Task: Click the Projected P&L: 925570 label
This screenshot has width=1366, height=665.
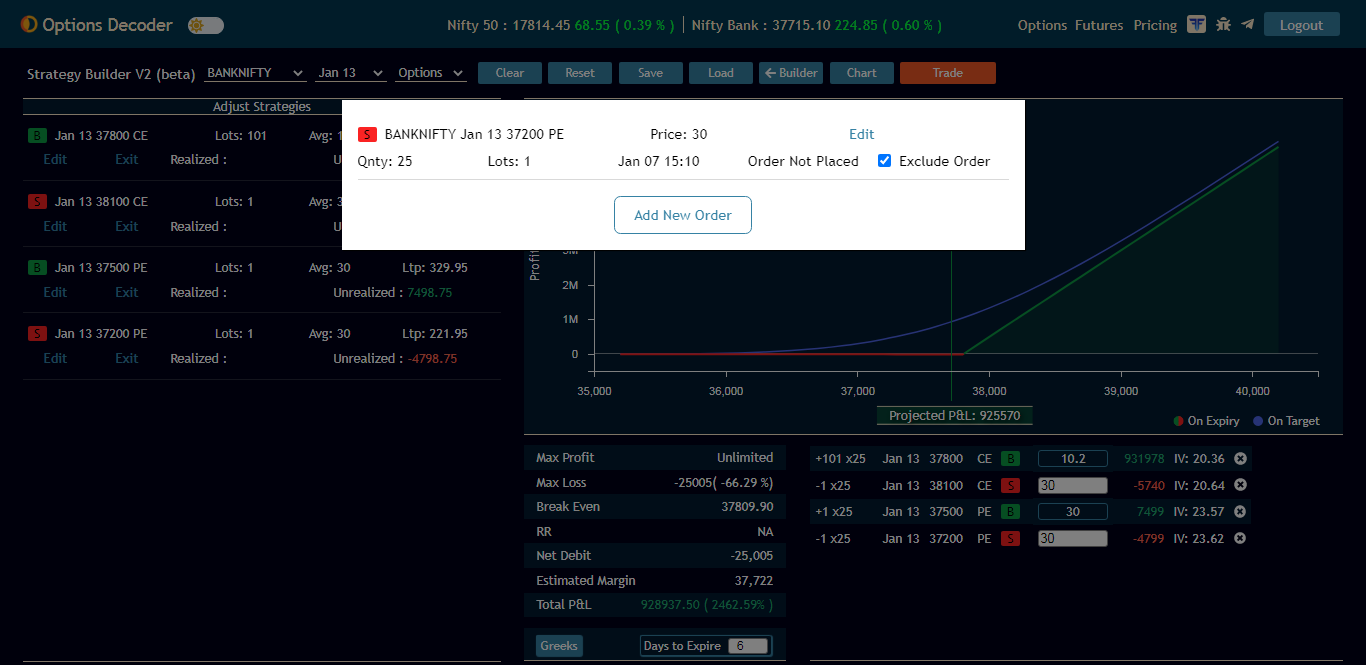Action: pos(955,416)
